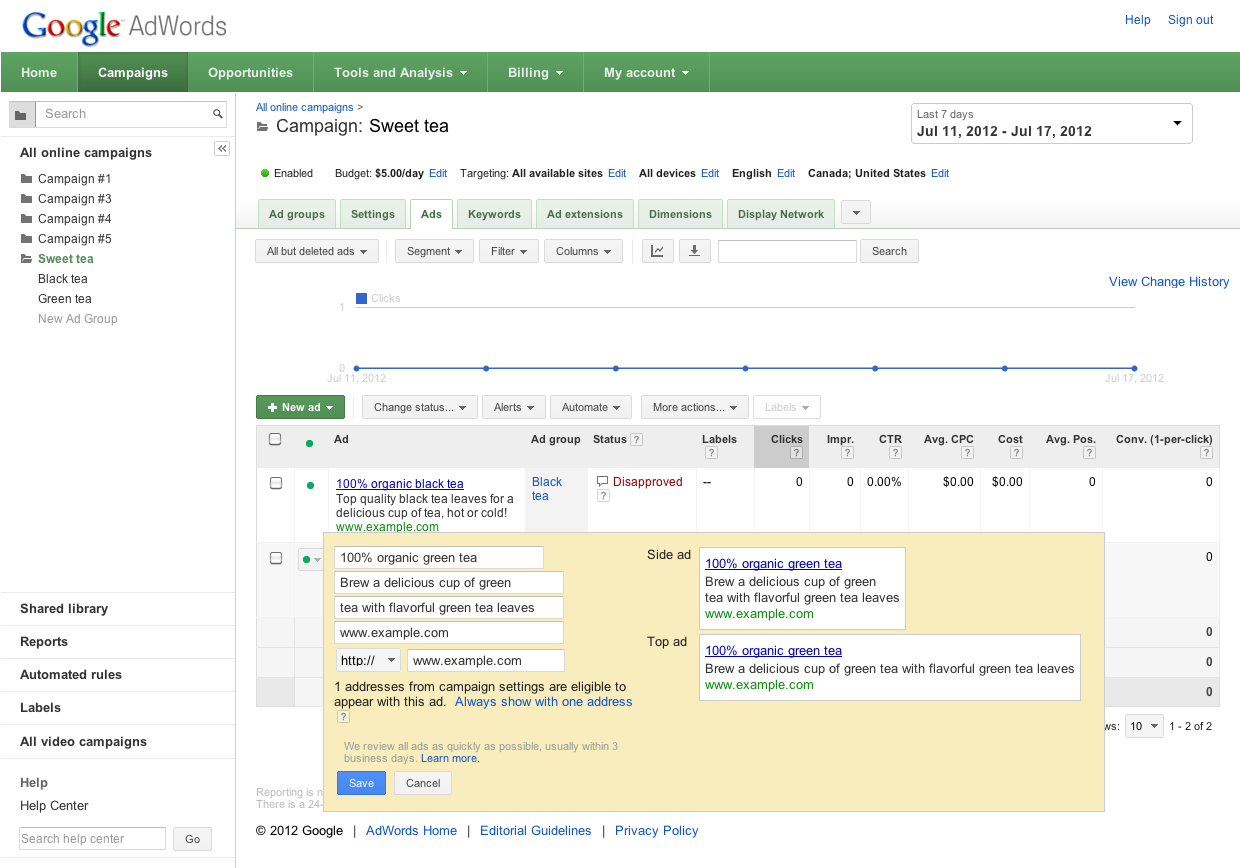Click the ad headline field 100% organic green tea
Viewport: 1240px width, 868px height.
[x=439, y=558]
